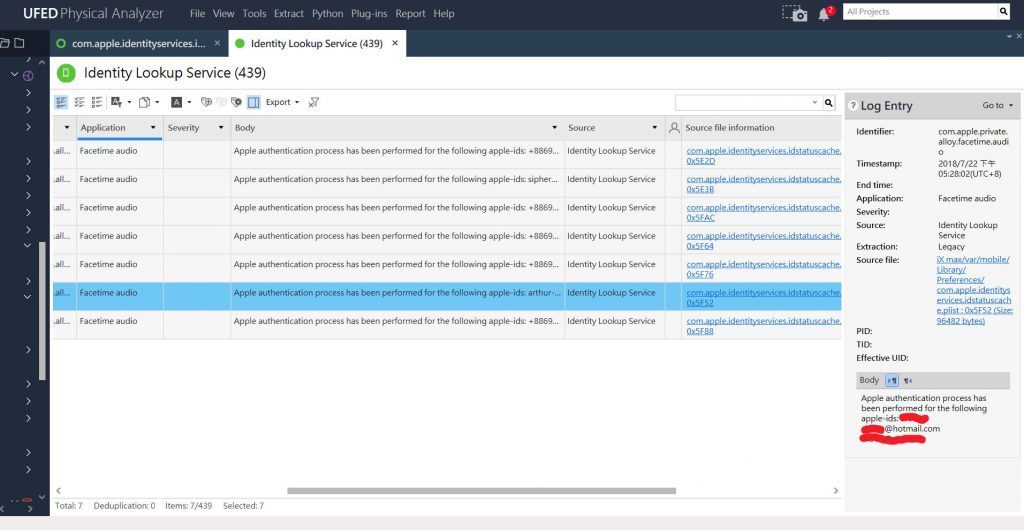
Task: Open the text filter A dropdown arrow
Action: click(129, 102)
